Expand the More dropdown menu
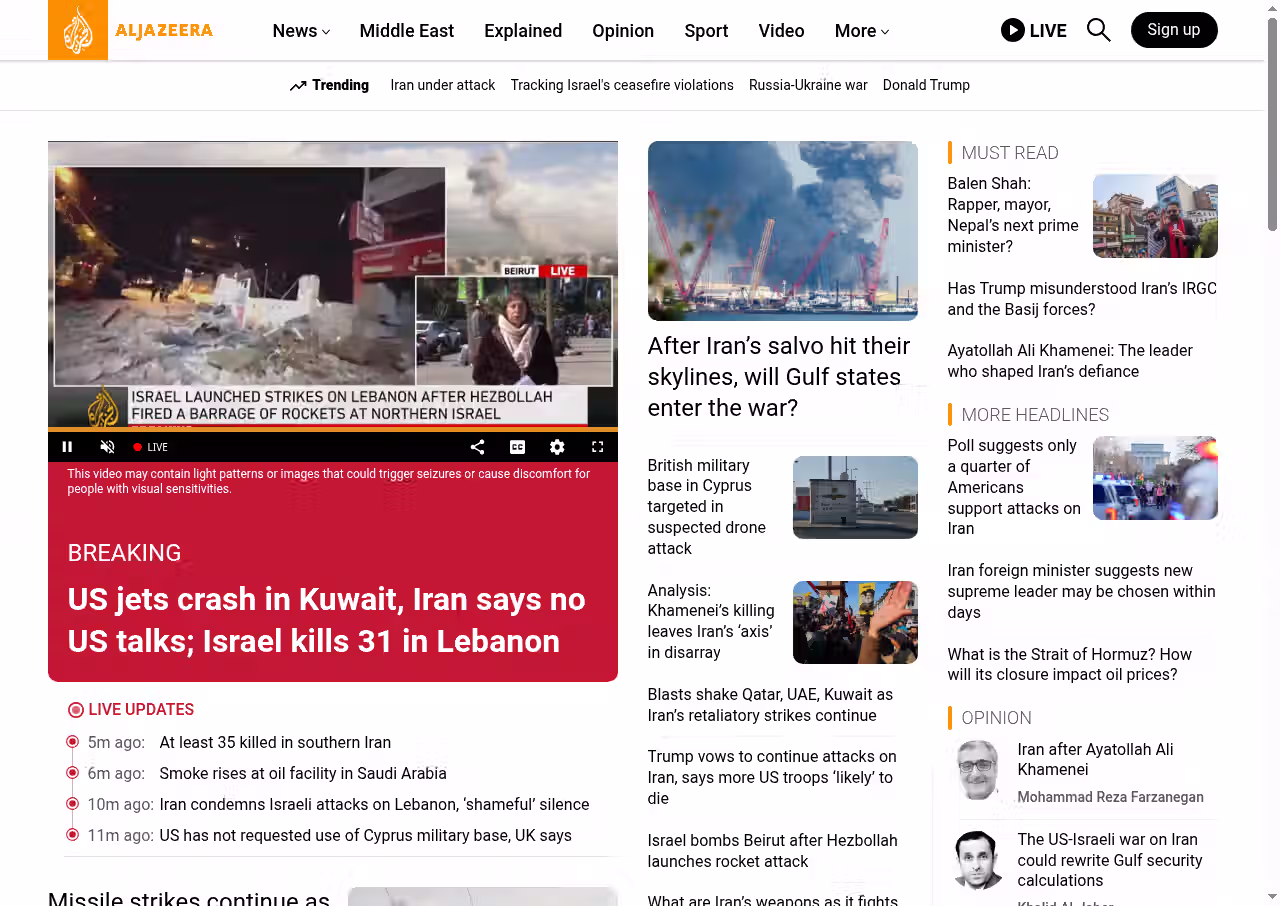 pyautogui.click(x=861, y=31)
